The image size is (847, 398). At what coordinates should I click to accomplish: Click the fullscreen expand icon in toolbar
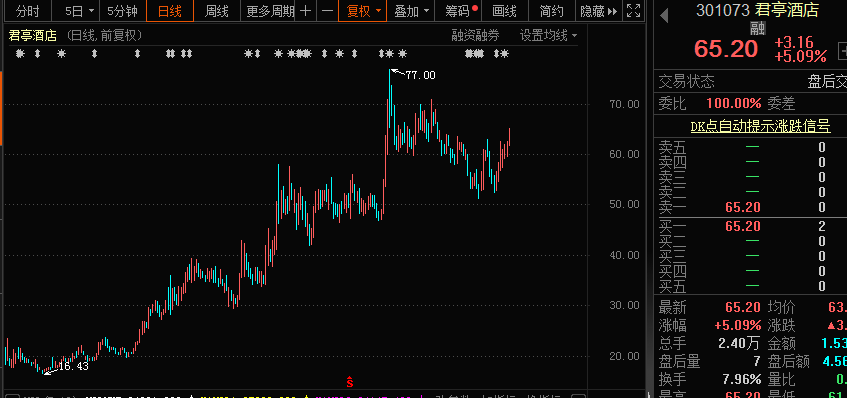tap(634, 11)
